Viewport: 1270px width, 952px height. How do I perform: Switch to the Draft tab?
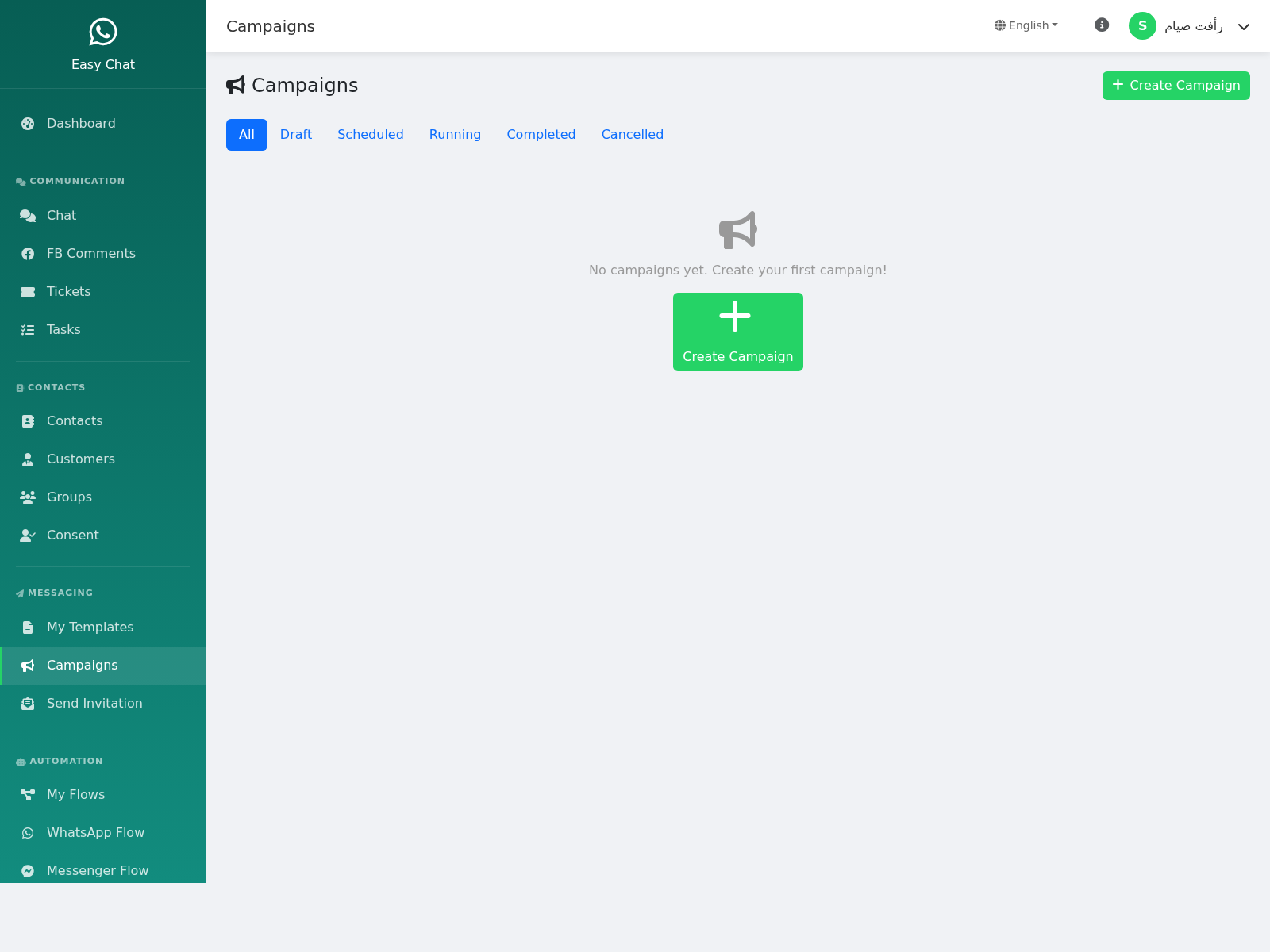click(x=296, y=135)
